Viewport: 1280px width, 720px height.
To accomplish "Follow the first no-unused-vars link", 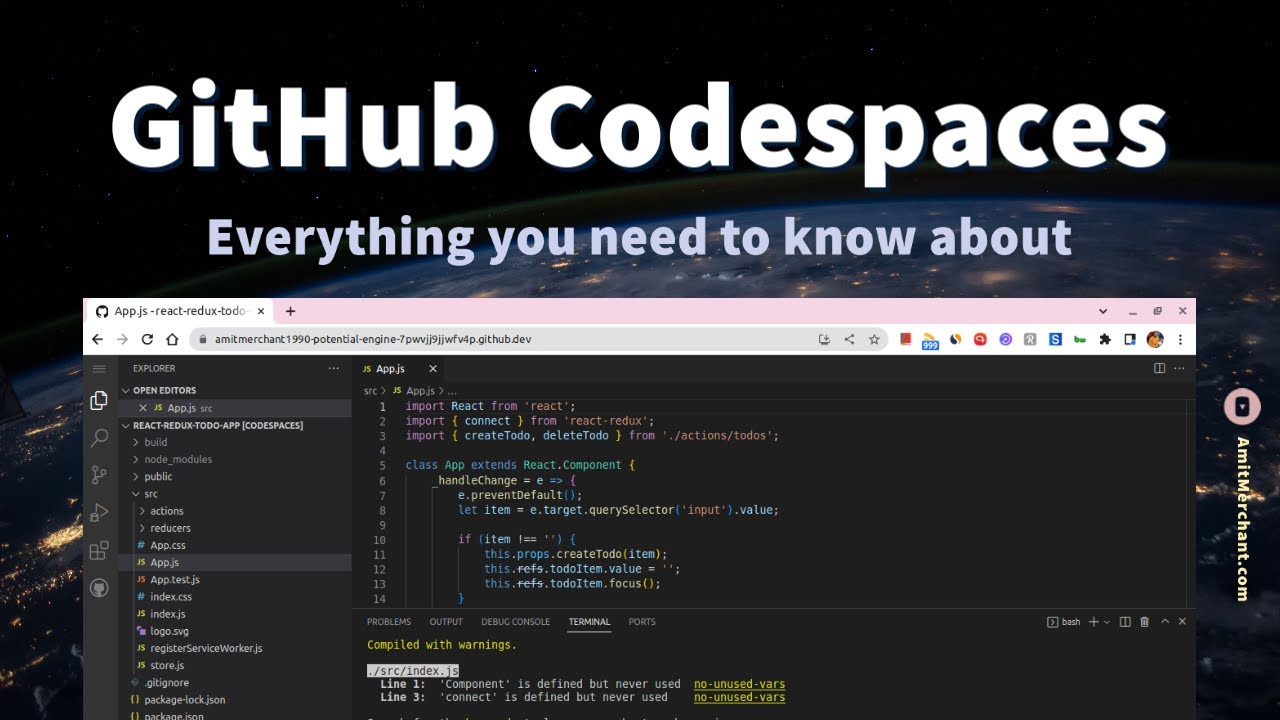I will (739, 684).
